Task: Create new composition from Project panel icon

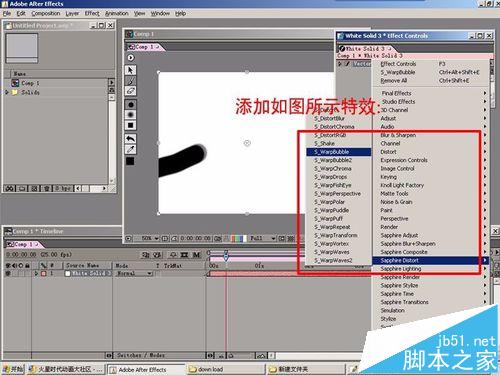Action: (x=34, y=189)
